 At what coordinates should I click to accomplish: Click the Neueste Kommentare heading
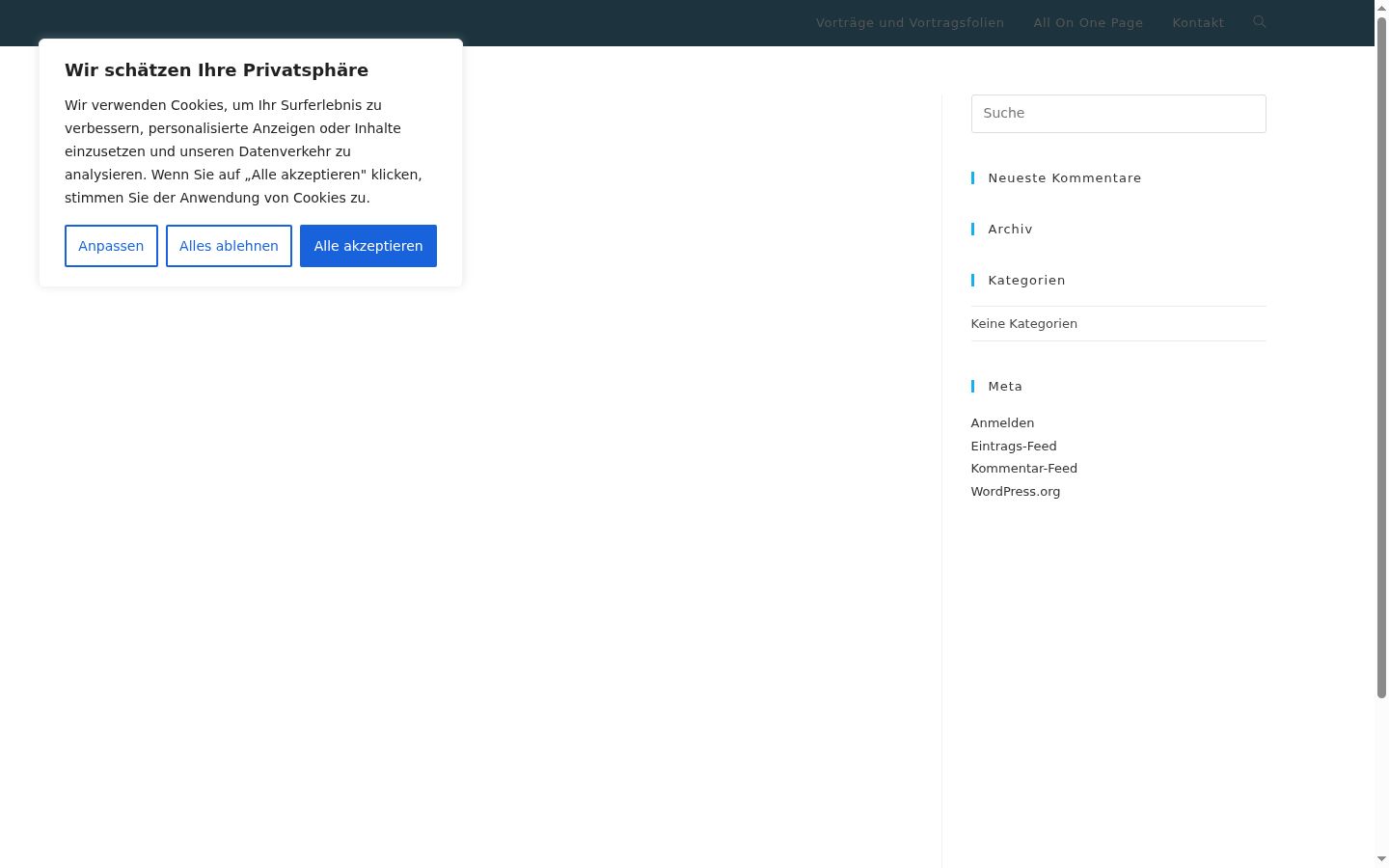(x=1065, y=178)
